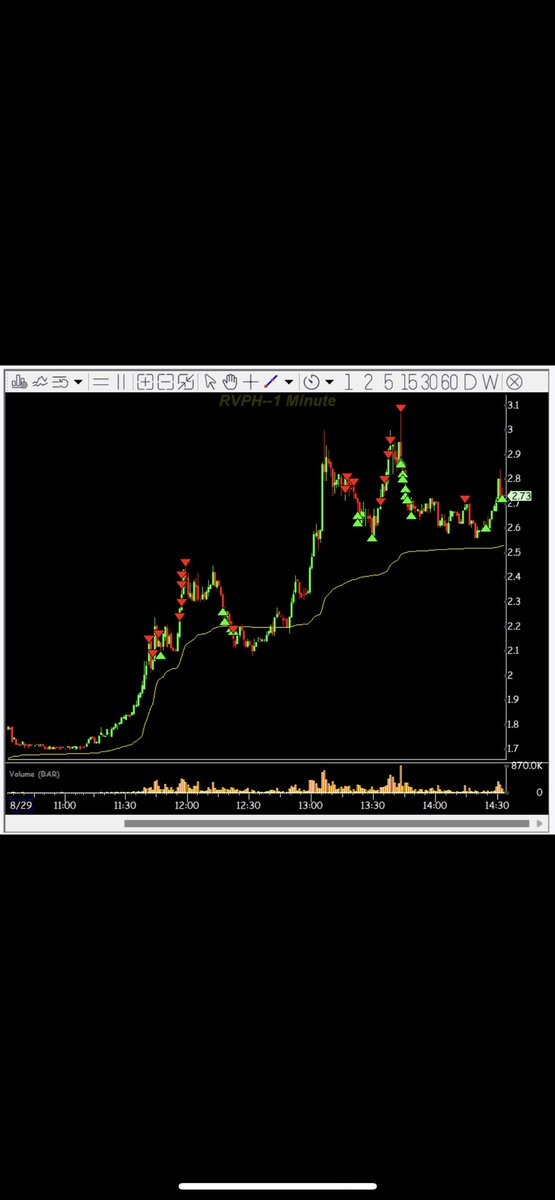
Task: Click the RVPH--1 Minute chart title
Action: [278, 401]
